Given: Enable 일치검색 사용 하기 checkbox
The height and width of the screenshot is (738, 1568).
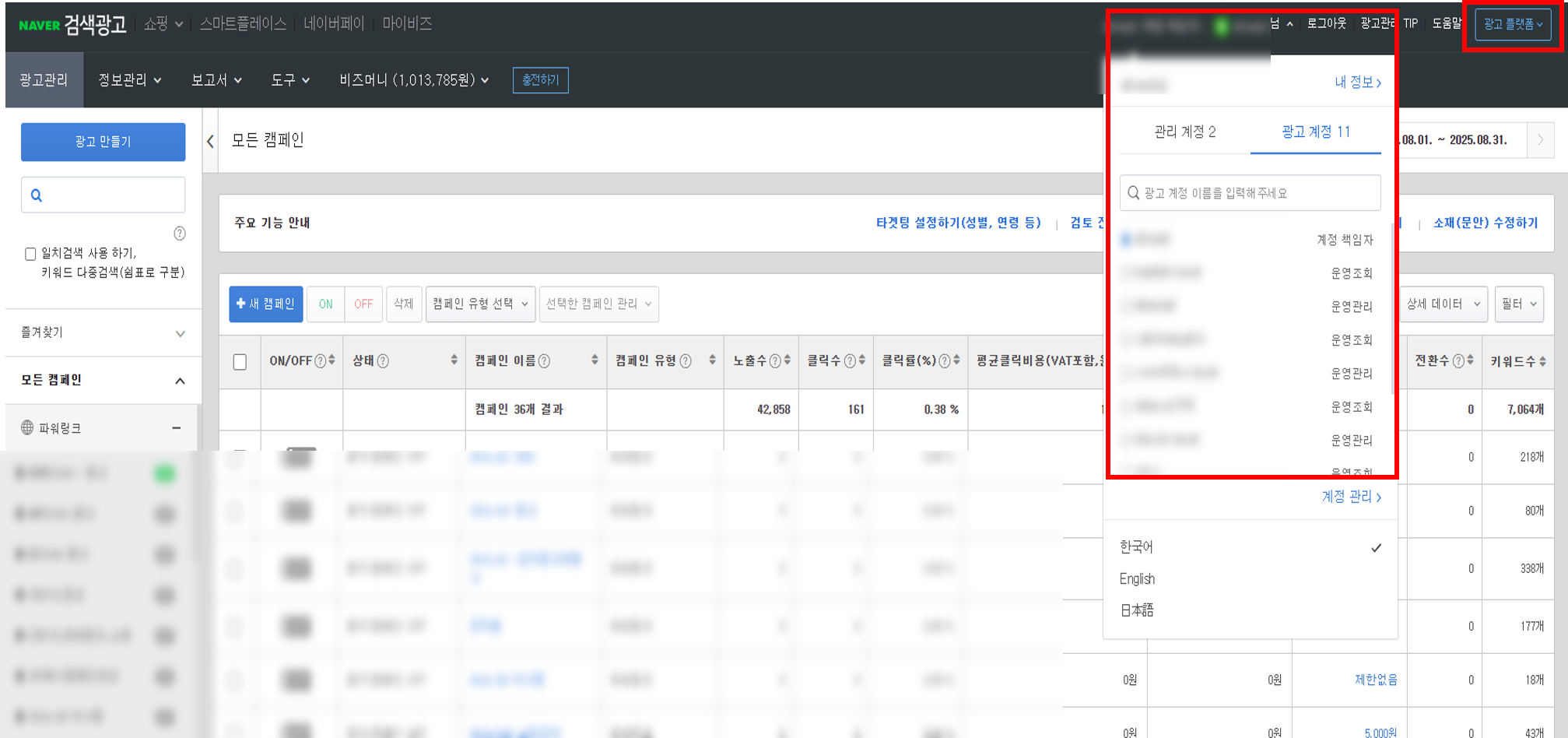Looking at the screenshot, I should click(x=30, y=254).
